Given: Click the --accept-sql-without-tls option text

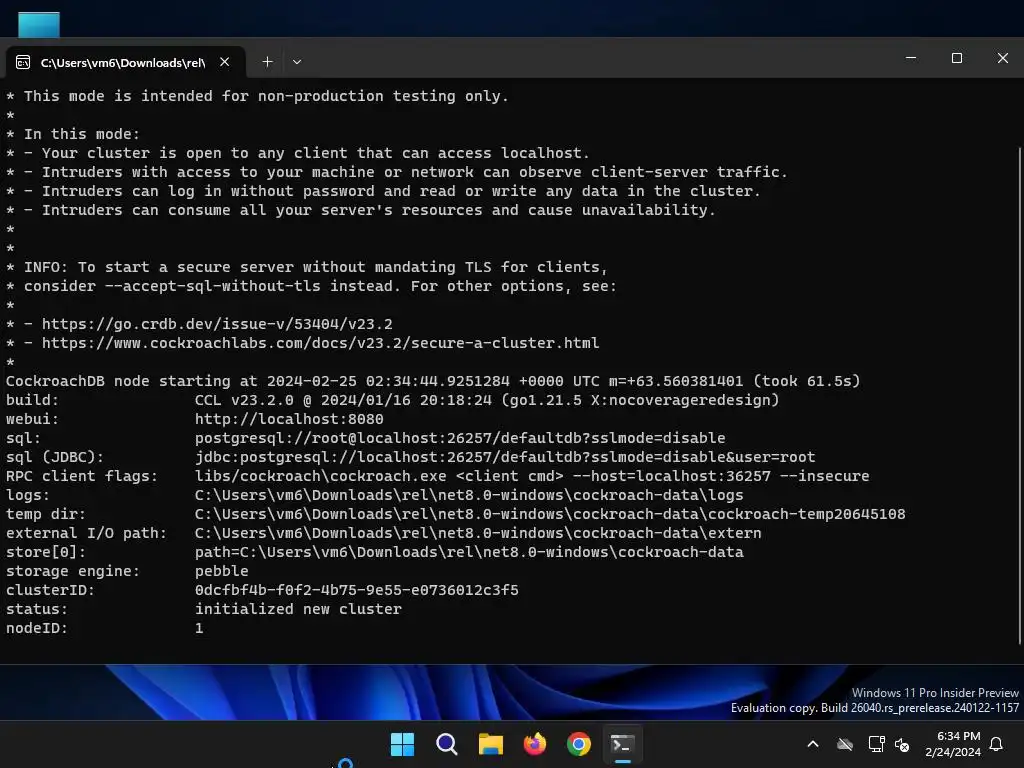Looking at the screenshot, I should [x=212, y=286].
